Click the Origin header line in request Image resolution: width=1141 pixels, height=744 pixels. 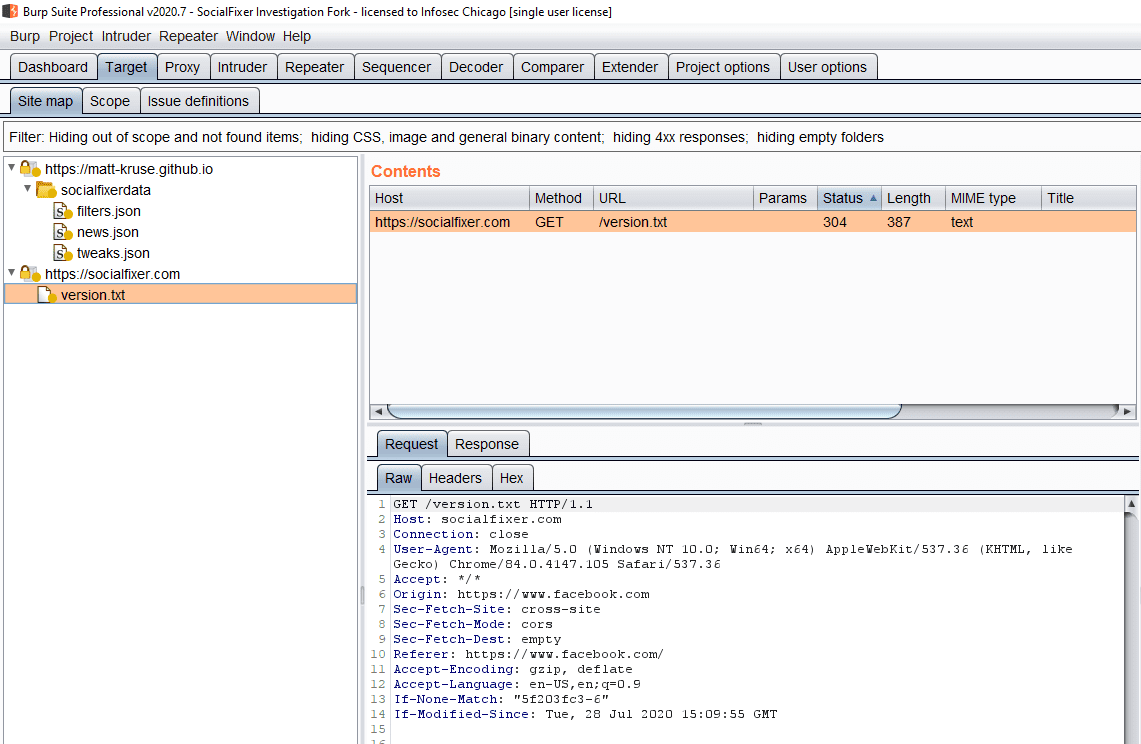[521, 594]
